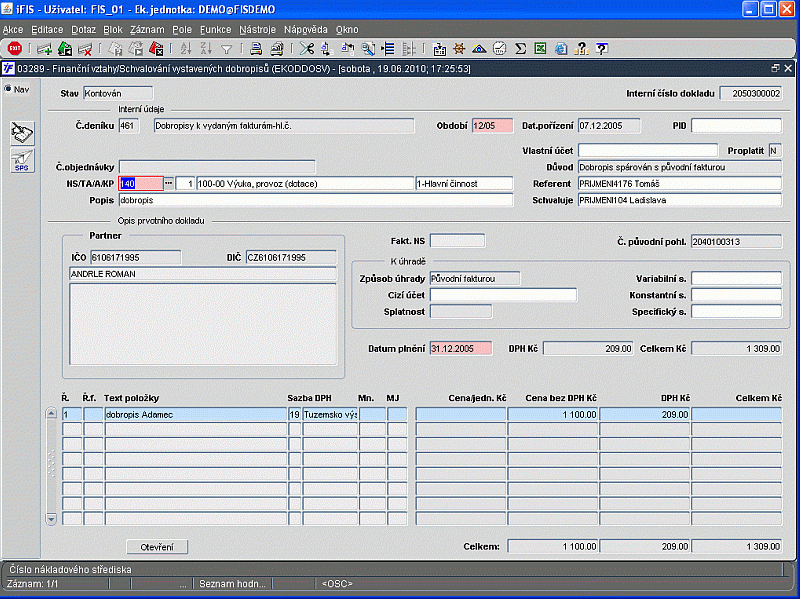Image resolution: width=800 pixels, height=599 pixels.
Task: Click the scissors cut icon
Action: pos(307,49)
